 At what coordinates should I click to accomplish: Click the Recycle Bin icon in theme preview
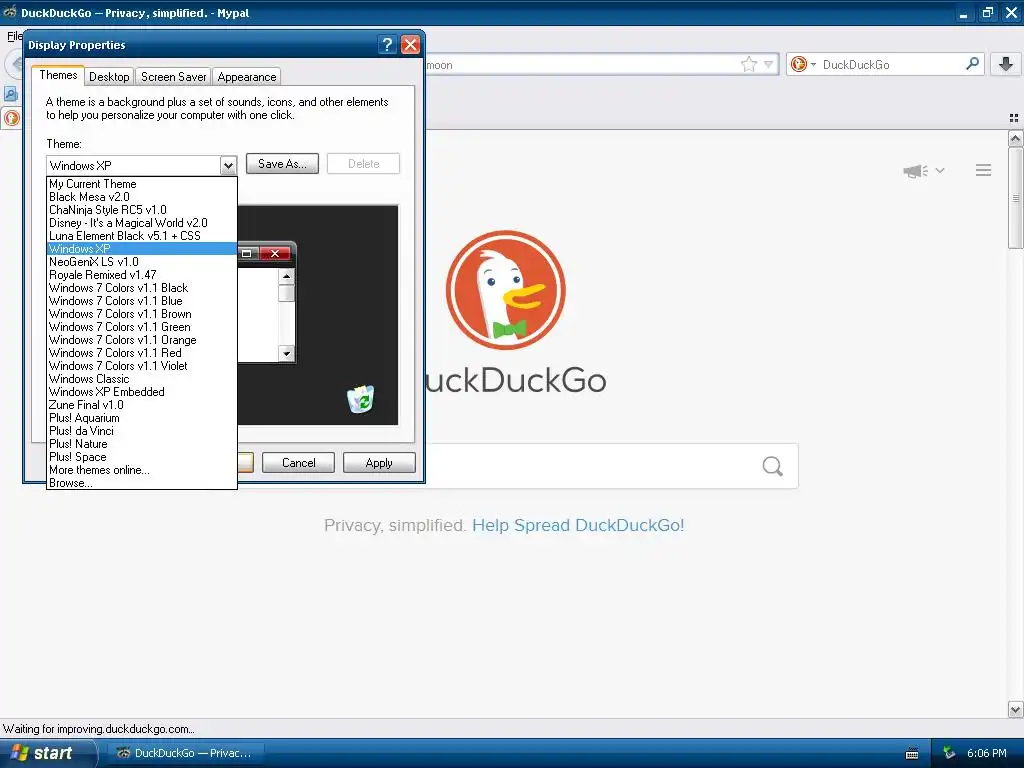click(360, 399)
